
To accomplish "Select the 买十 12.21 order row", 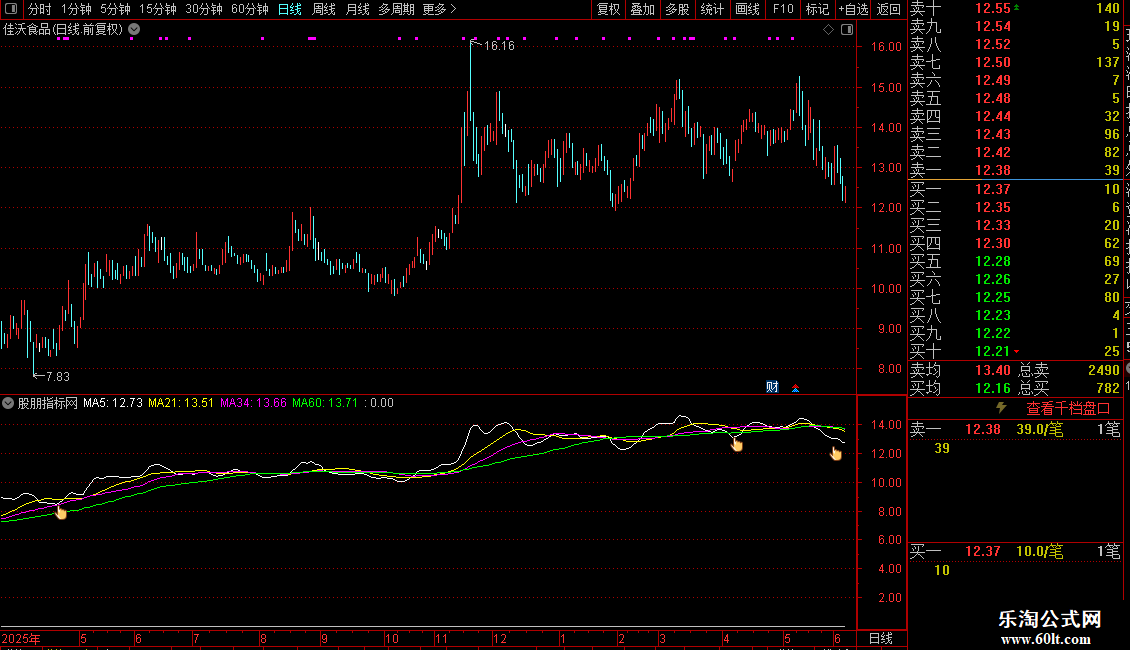I will pos(1015,351).
